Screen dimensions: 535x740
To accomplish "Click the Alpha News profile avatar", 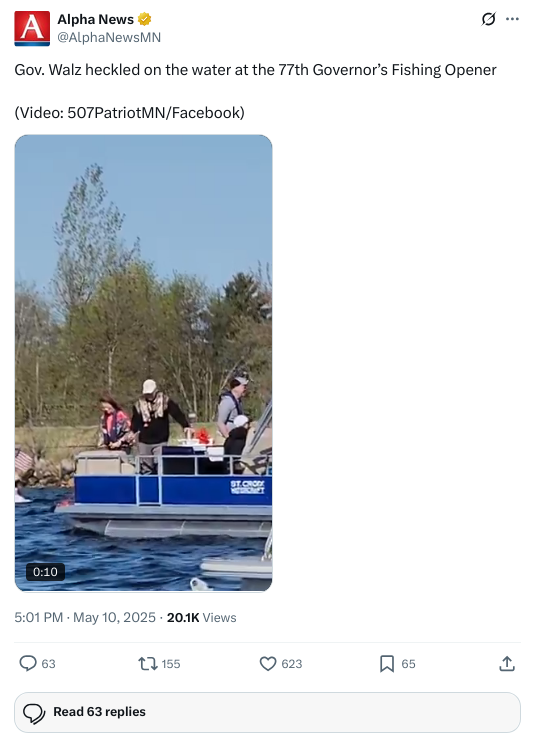I will pos(32,28).
